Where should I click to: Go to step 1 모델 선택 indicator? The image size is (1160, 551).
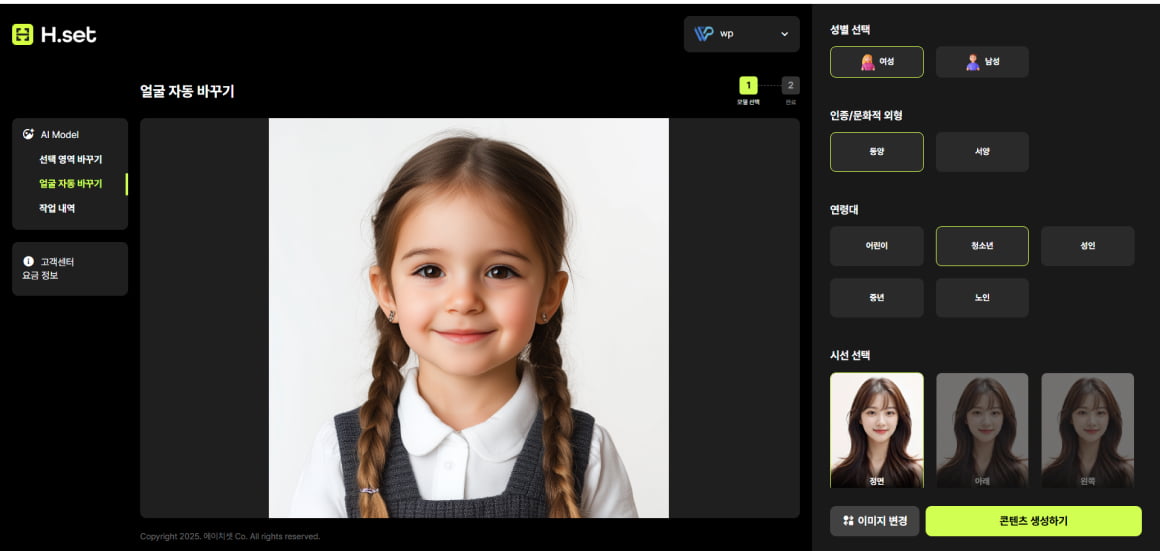[x=749, y=86]
